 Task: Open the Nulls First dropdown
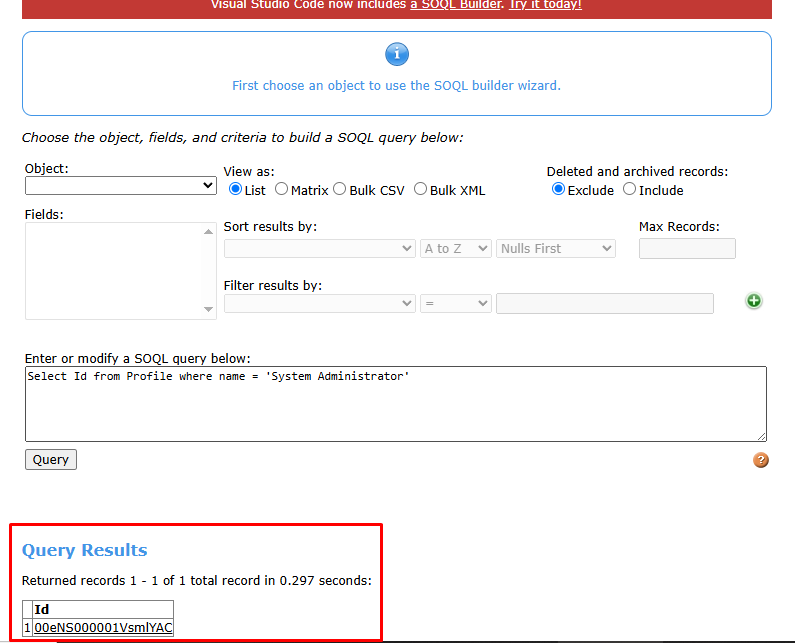click(555, 249)
